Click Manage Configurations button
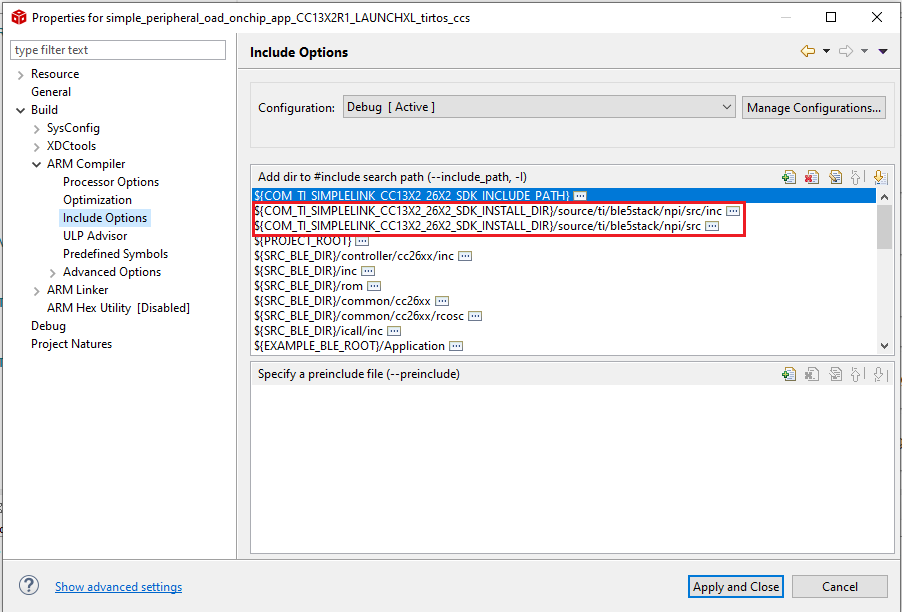The image size is (902, 612). tap(813, 108)
